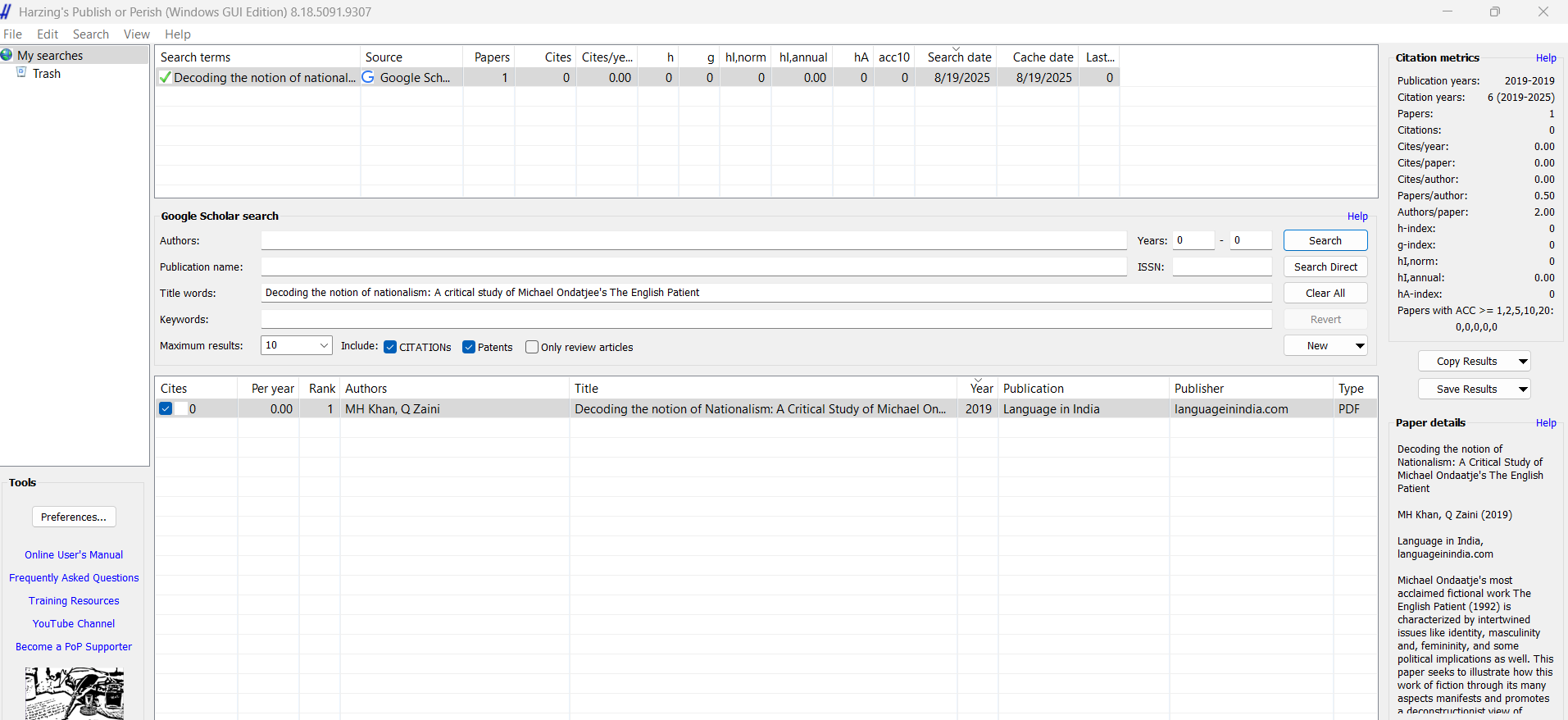Sort searches by Search date column
Viewport: 1568px width, 720px height.
(956, 57)
